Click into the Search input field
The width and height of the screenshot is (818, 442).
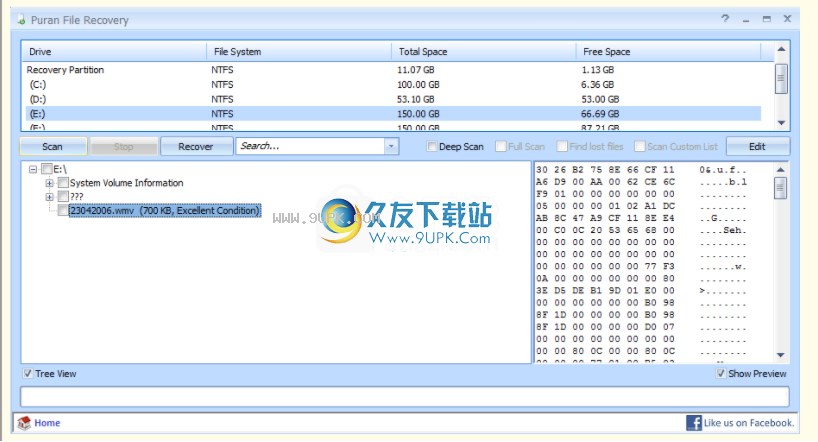311,147
